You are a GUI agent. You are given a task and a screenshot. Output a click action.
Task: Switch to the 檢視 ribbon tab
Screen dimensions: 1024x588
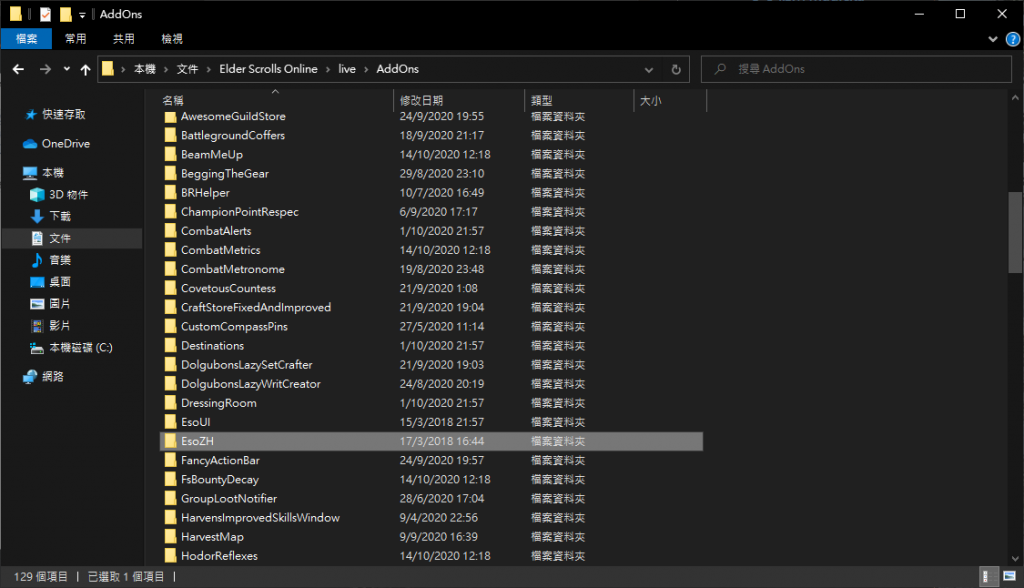(x=172, y=39)
